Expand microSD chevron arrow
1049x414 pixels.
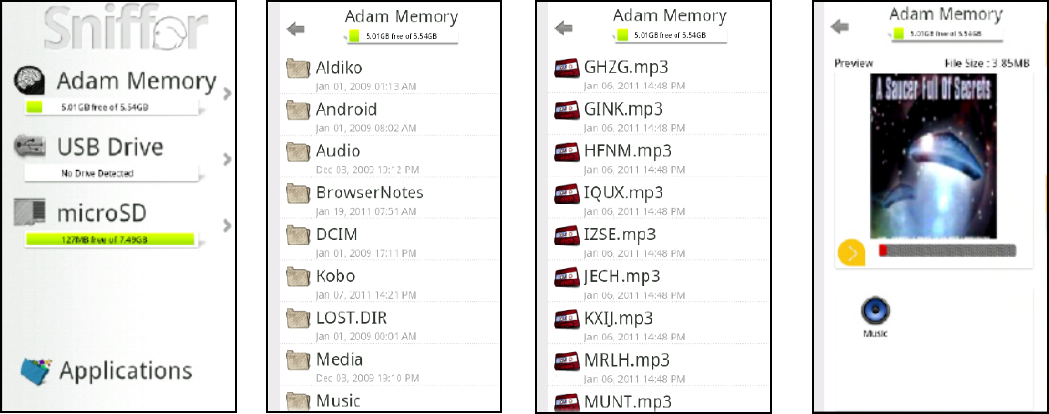(227, 225)
